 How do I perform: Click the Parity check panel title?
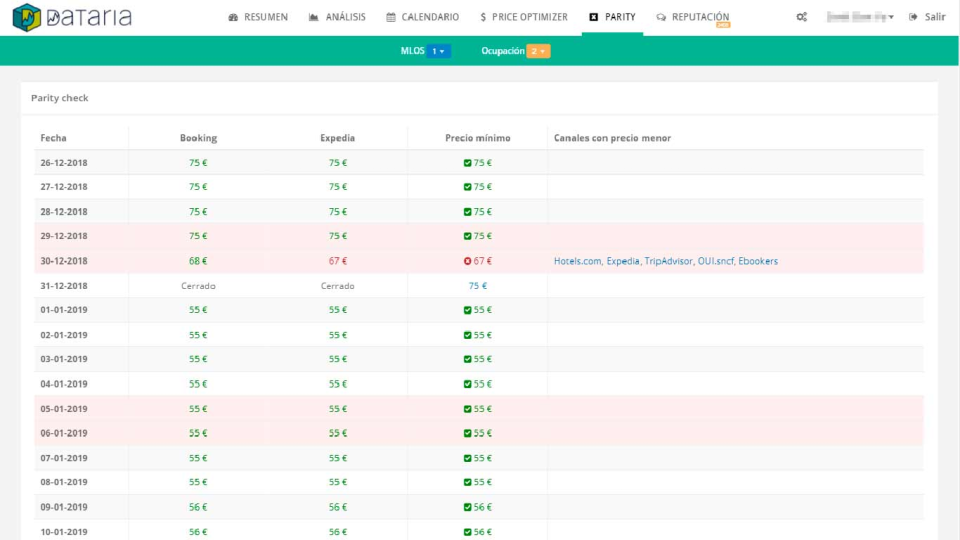pos(59,98)
